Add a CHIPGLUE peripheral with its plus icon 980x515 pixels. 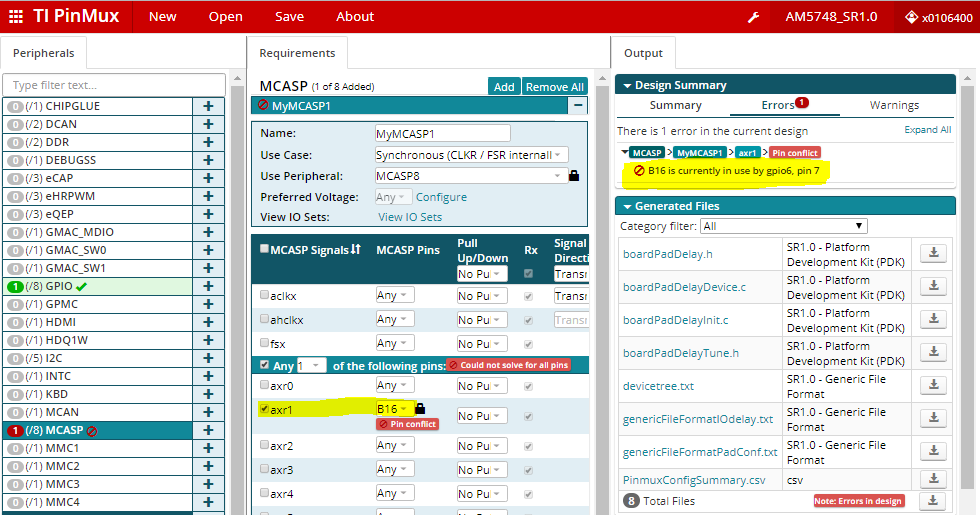[x=208, y=106]
